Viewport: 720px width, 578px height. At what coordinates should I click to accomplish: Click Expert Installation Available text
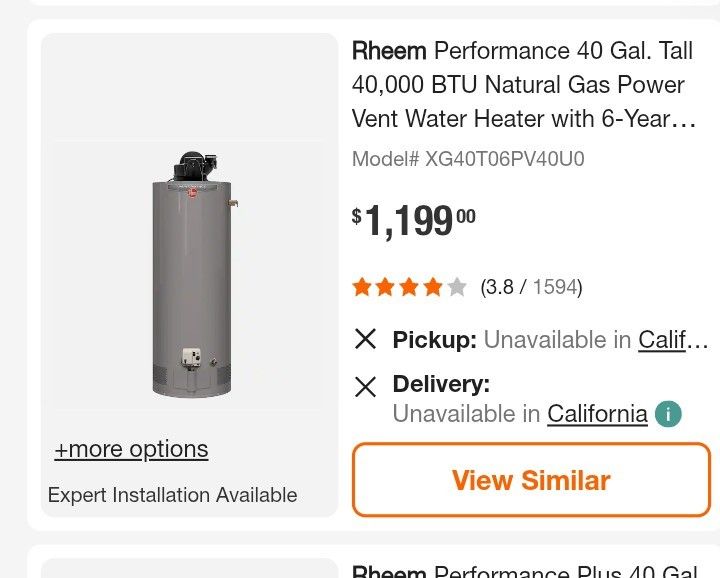click(172, 495)
